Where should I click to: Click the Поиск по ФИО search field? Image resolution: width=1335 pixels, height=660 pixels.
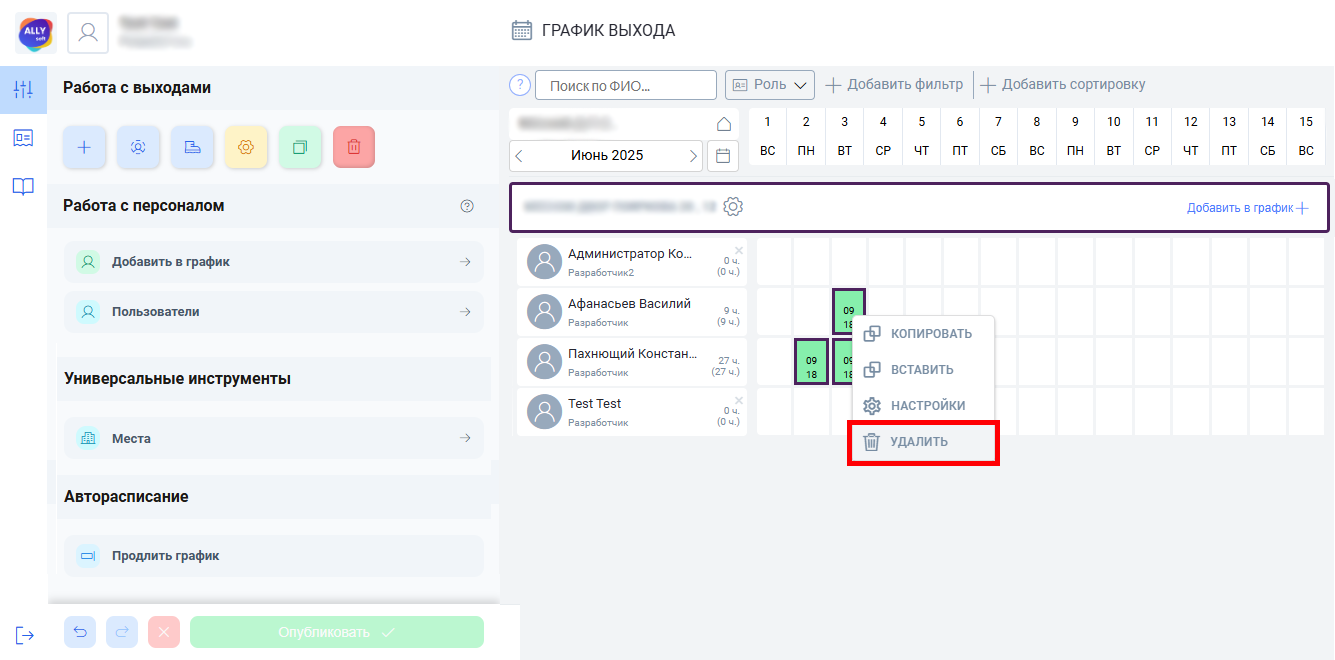click(626, 86)
